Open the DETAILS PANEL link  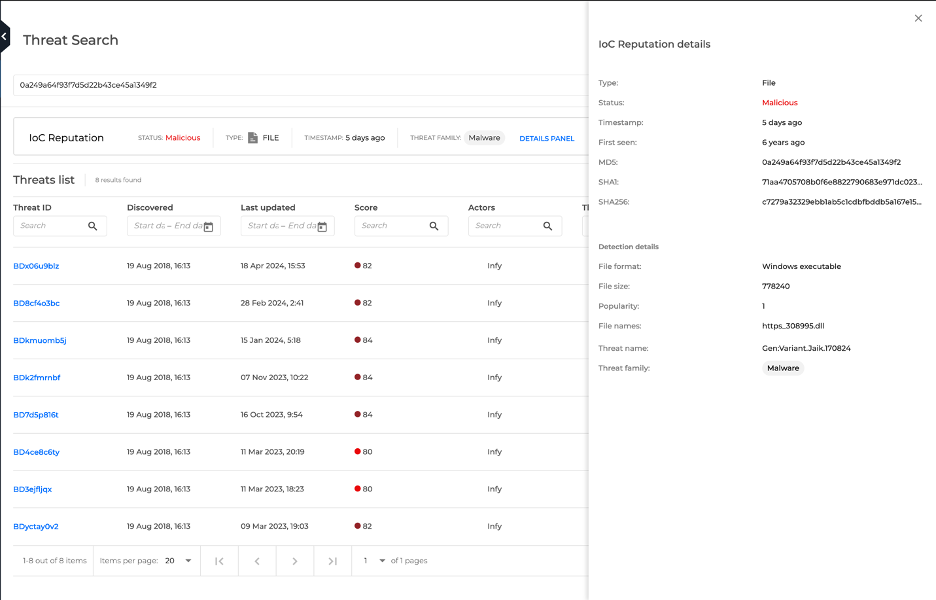tap(546, 138)
